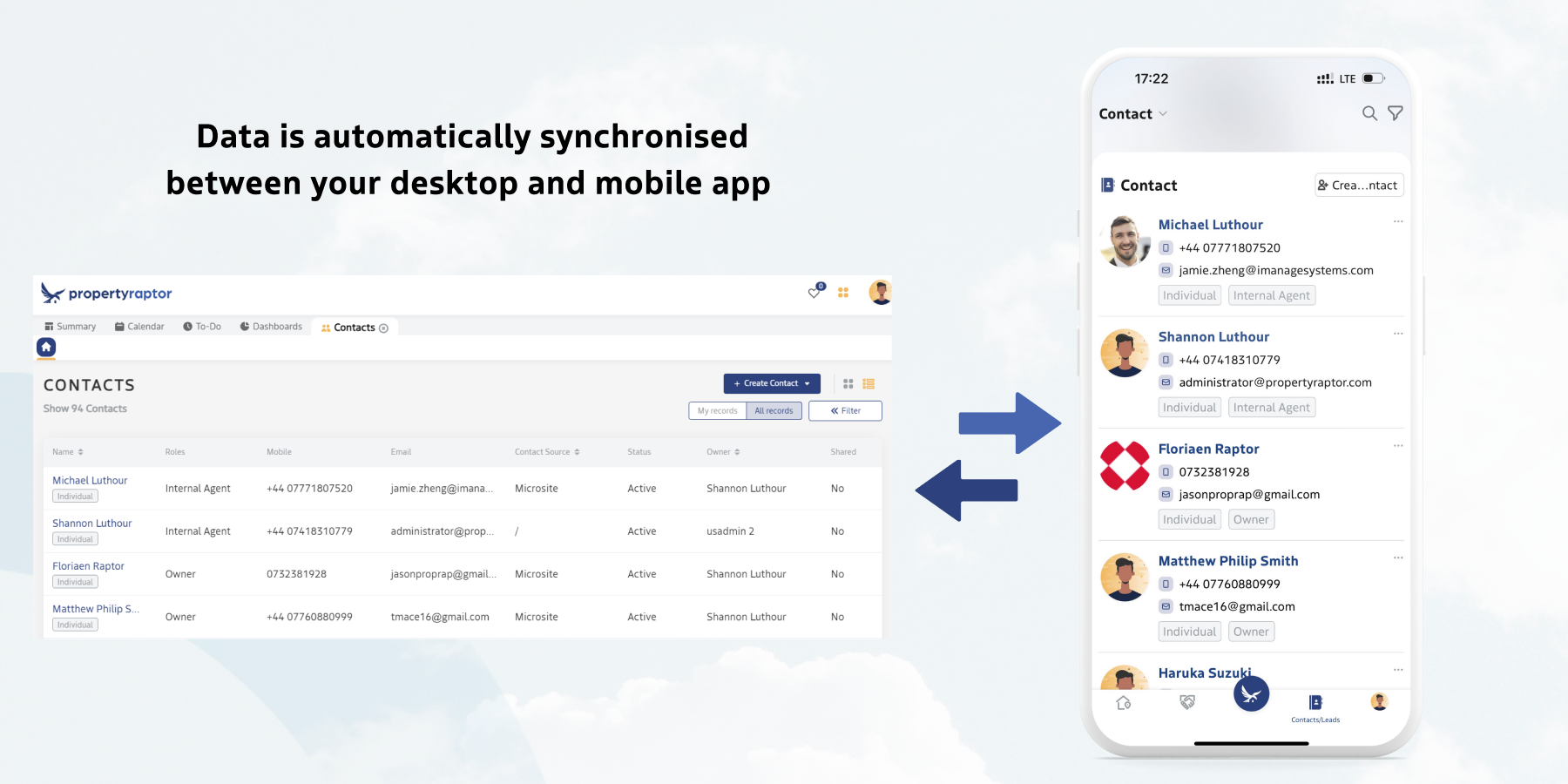Tap the Crea...ntact button on mobile

coord(1359,186)
